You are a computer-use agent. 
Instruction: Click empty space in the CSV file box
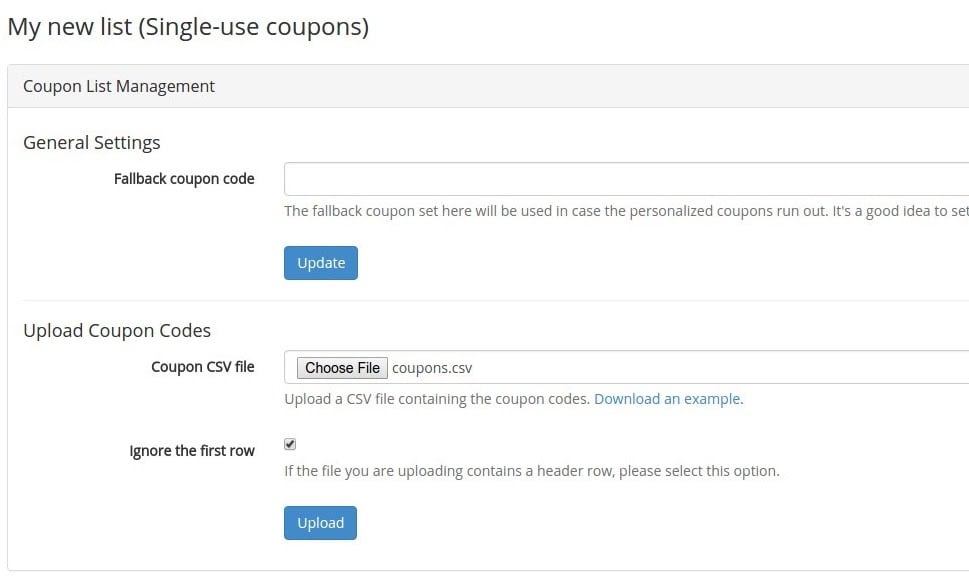click(x=720, y=368)
